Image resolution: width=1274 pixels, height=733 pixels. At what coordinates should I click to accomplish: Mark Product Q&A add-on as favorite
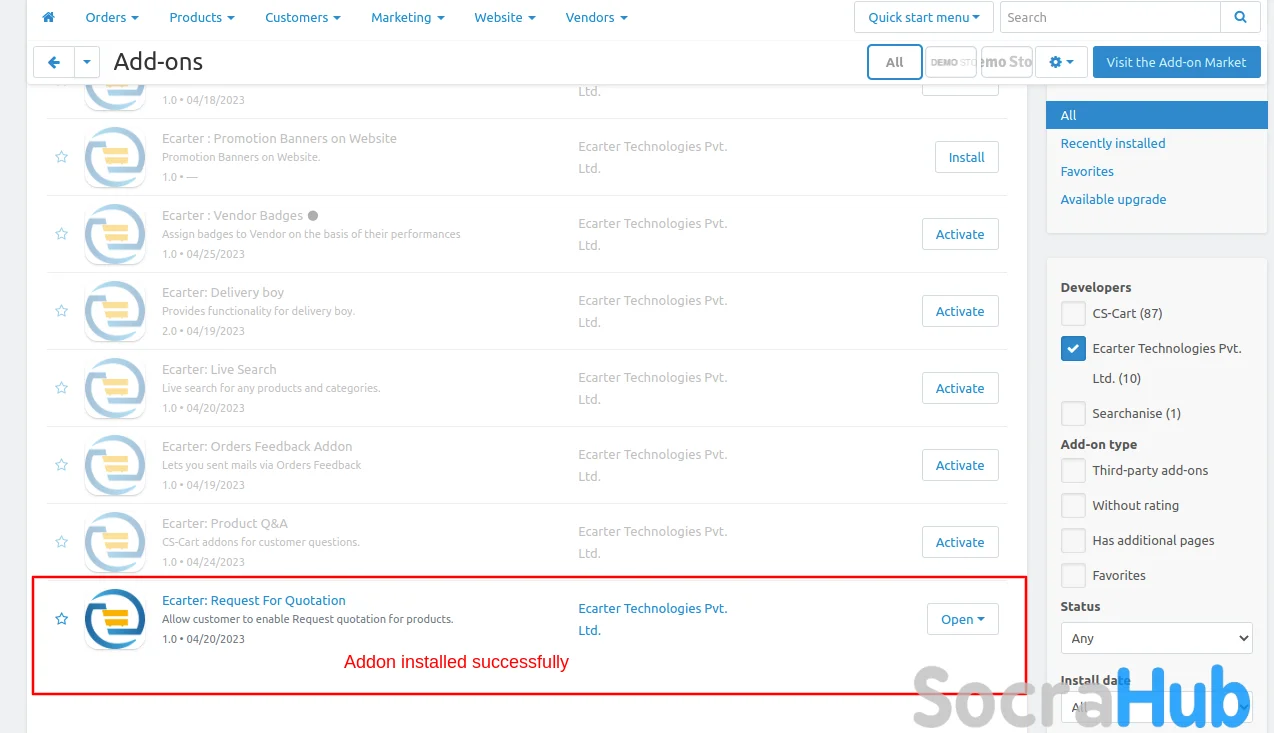coord(61,542)
